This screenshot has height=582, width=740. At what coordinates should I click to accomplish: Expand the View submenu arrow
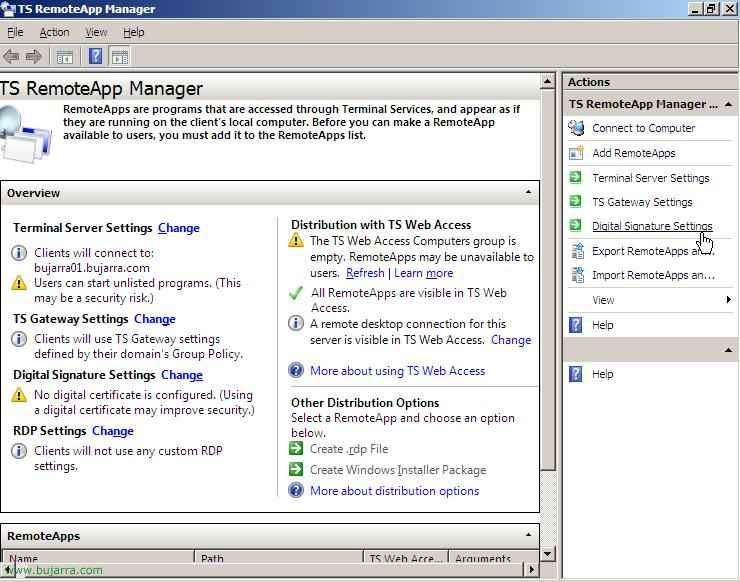tap(729, 300)
